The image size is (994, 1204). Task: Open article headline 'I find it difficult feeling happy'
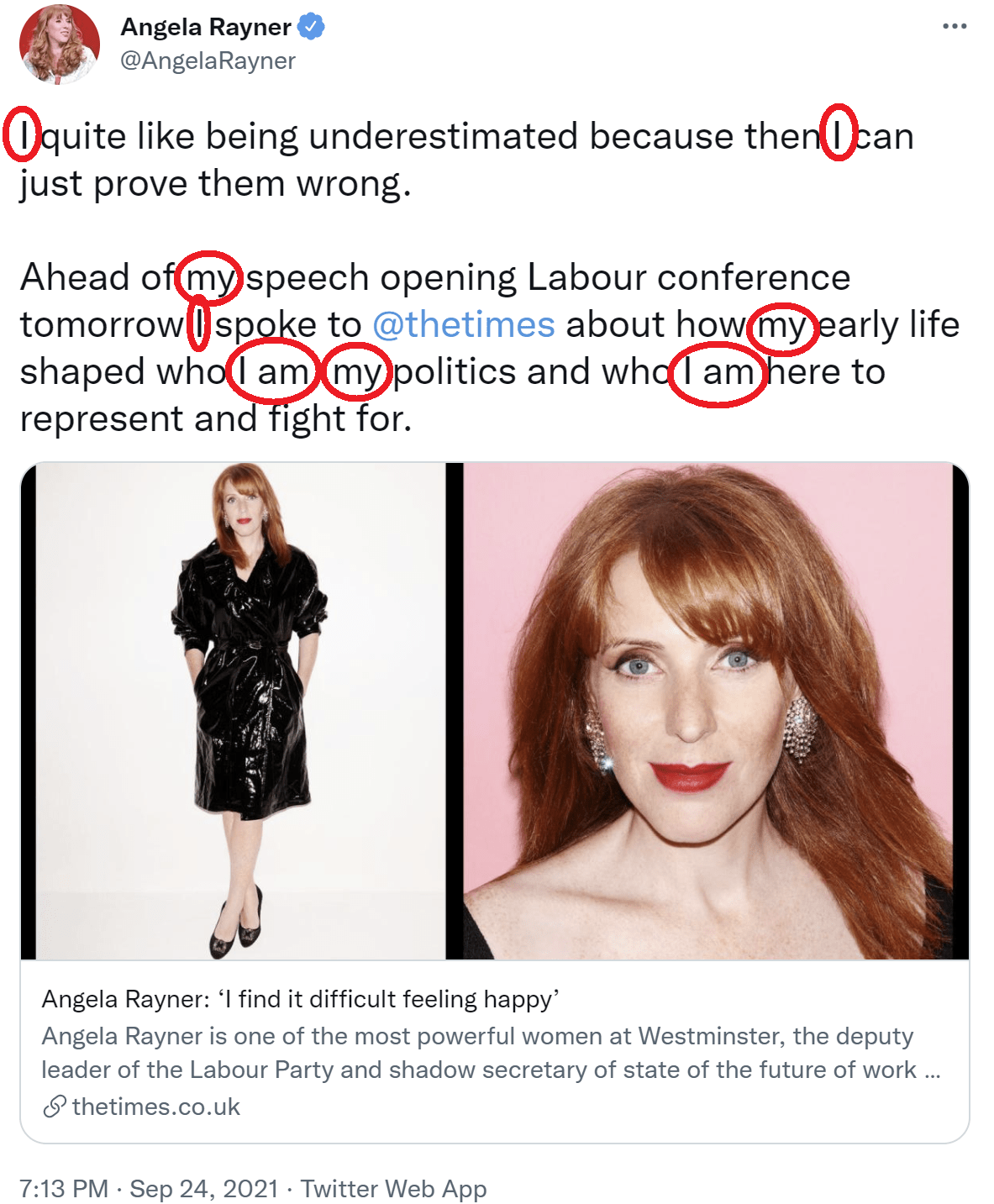[301, 999]
